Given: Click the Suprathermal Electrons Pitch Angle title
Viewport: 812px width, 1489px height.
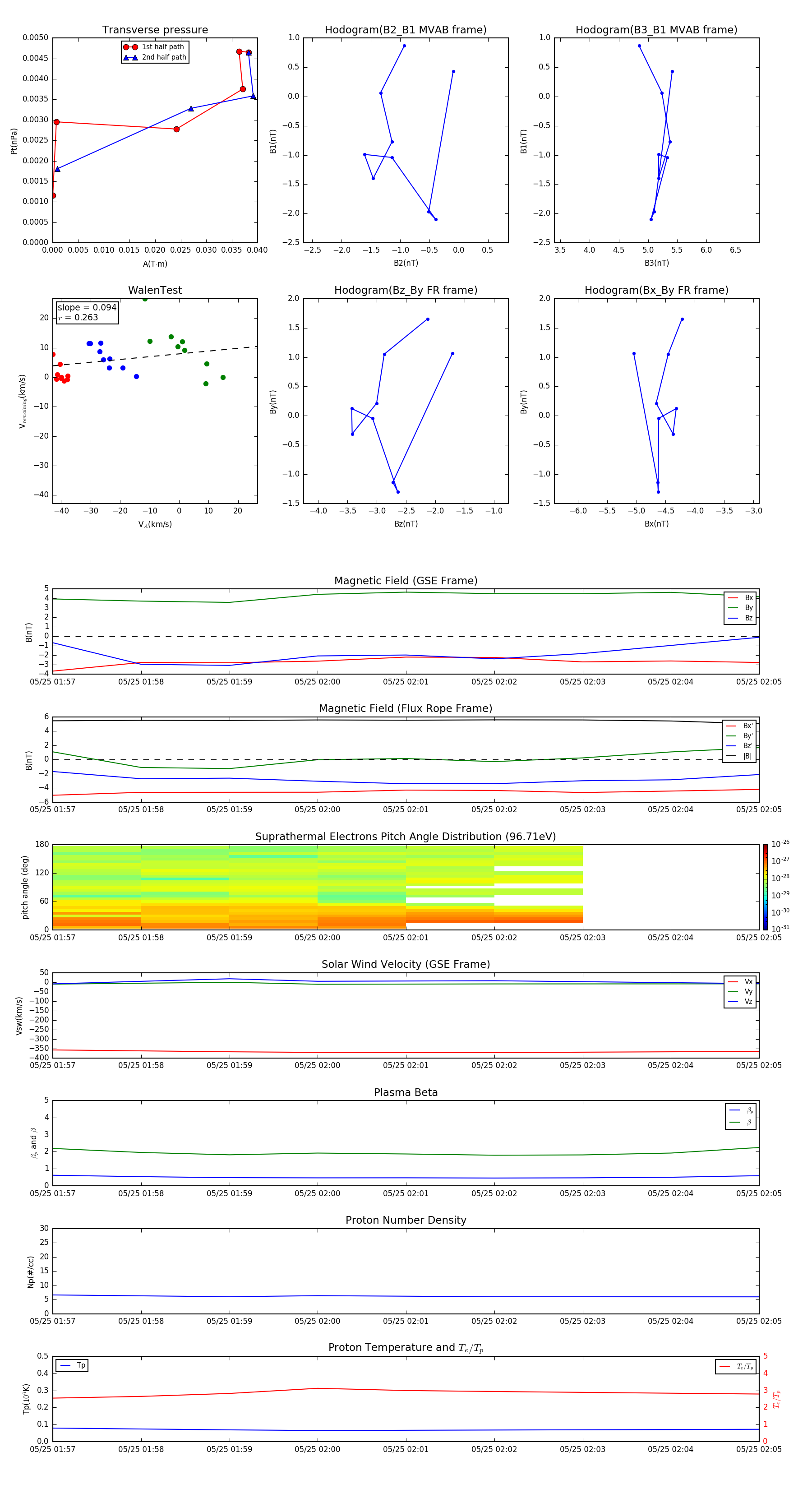Looking at the screenshot, I should pyautogui.click(x=406, y=837).
